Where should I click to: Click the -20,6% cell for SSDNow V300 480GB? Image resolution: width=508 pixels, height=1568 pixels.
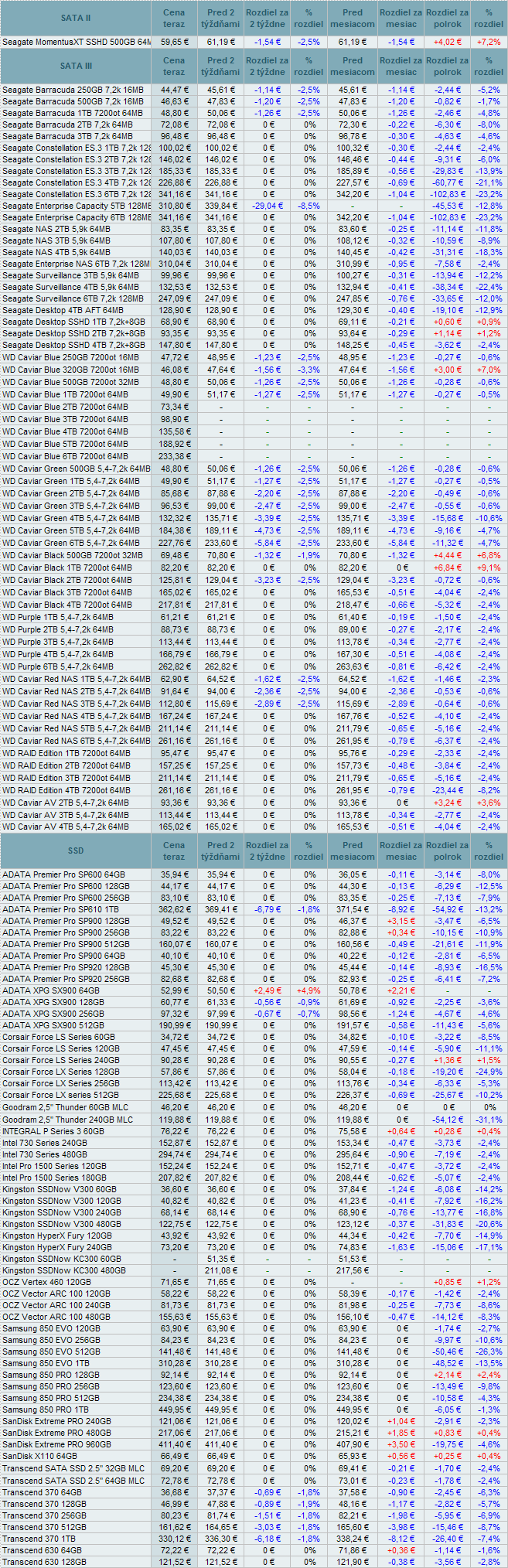tap(489, 1224)
